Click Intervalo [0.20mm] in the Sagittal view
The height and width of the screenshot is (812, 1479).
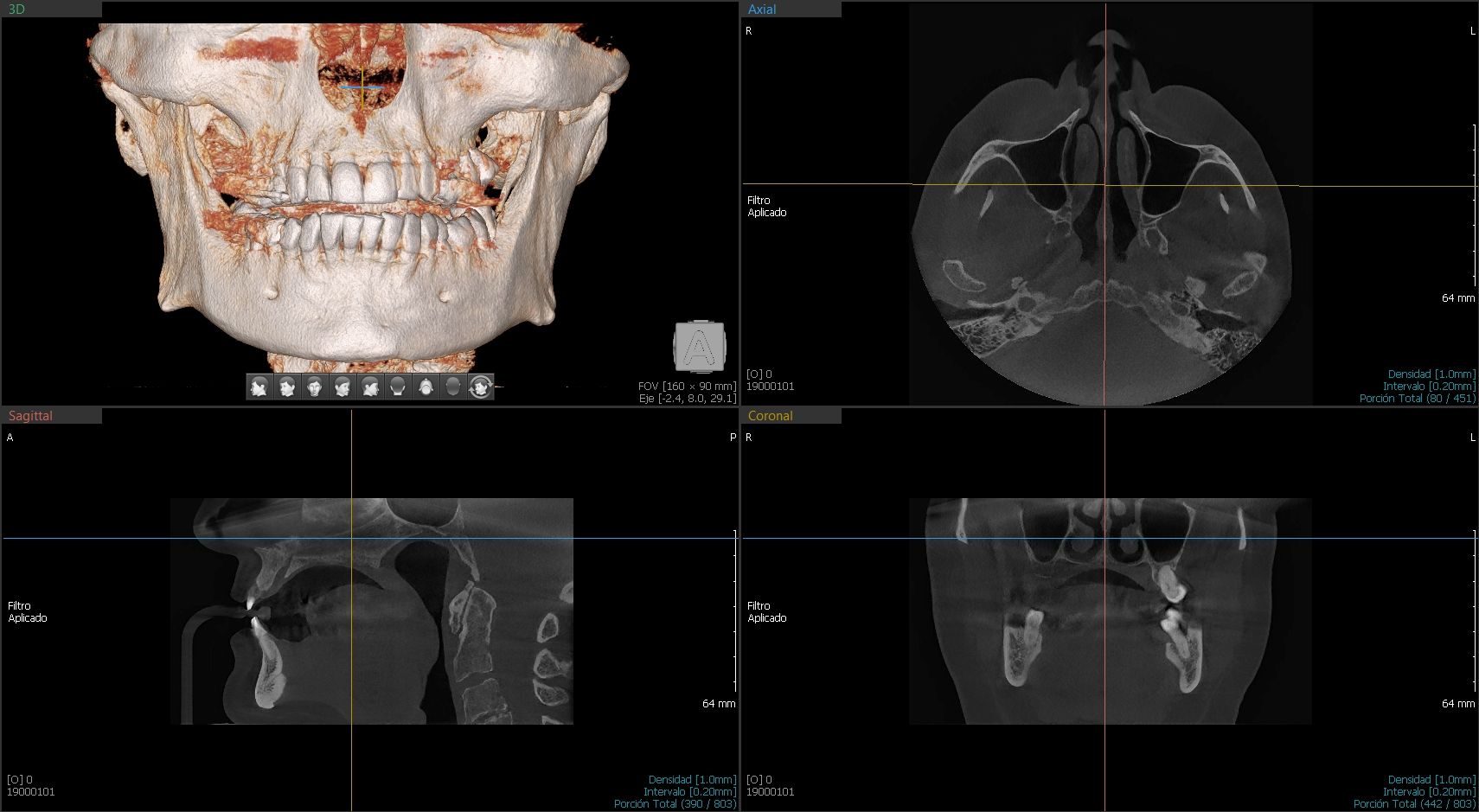coord(689,792)
